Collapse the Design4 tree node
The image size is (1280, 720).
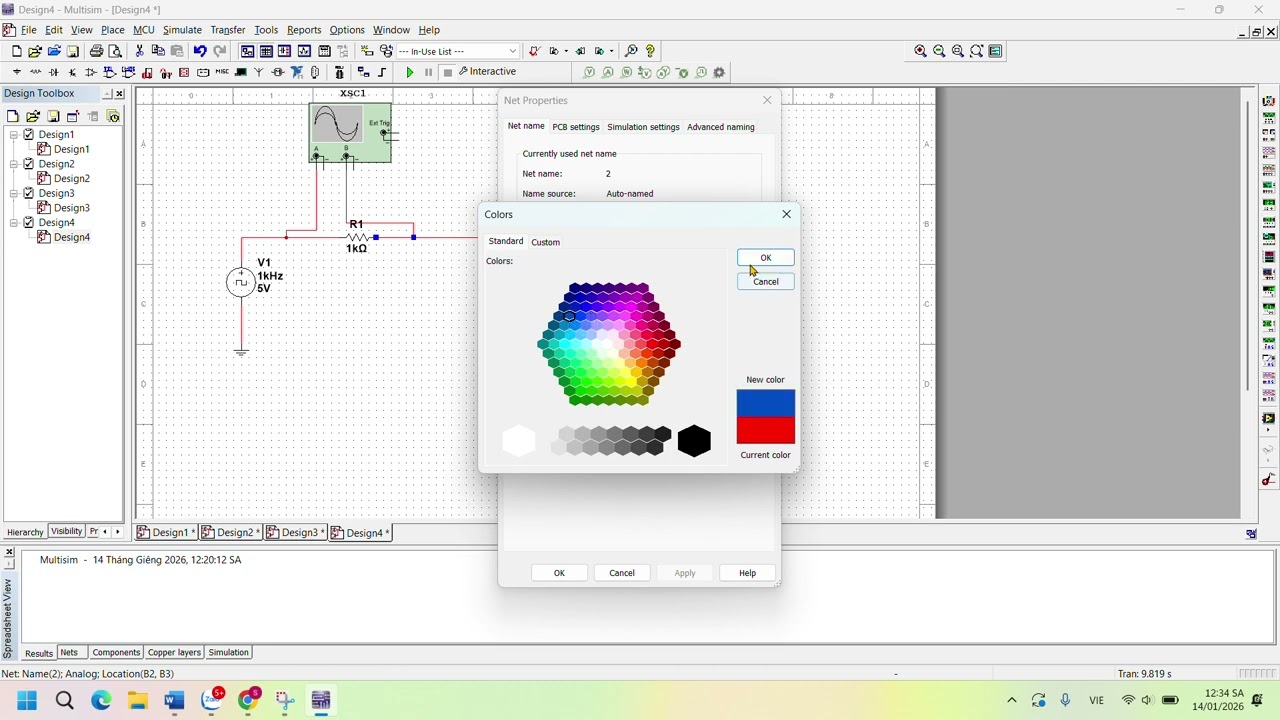click(14, 222)
